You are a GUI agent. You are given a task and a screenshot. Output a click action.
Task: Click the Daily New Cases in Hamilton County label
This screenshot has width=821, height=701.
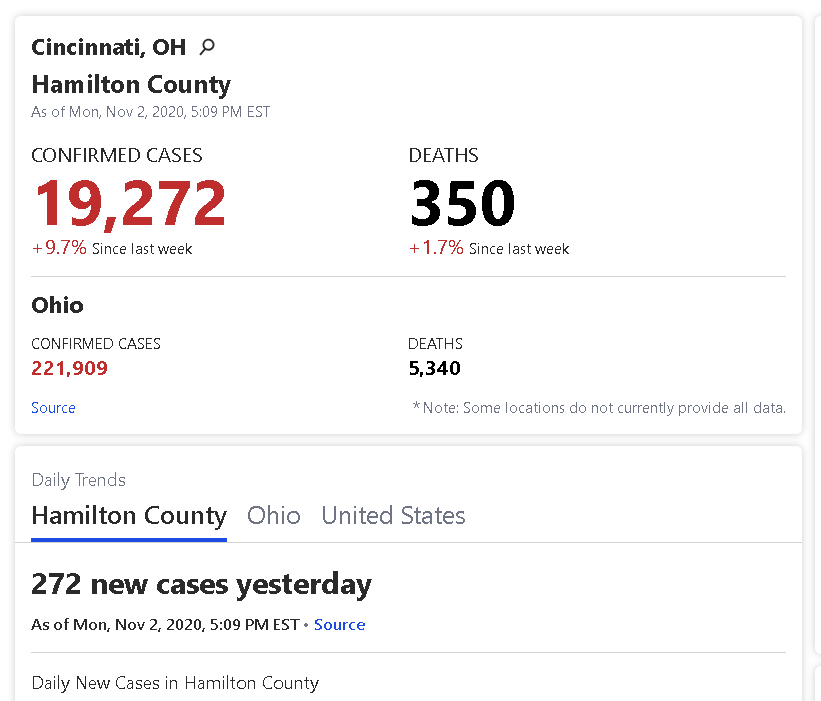click(x=175, y=683)
